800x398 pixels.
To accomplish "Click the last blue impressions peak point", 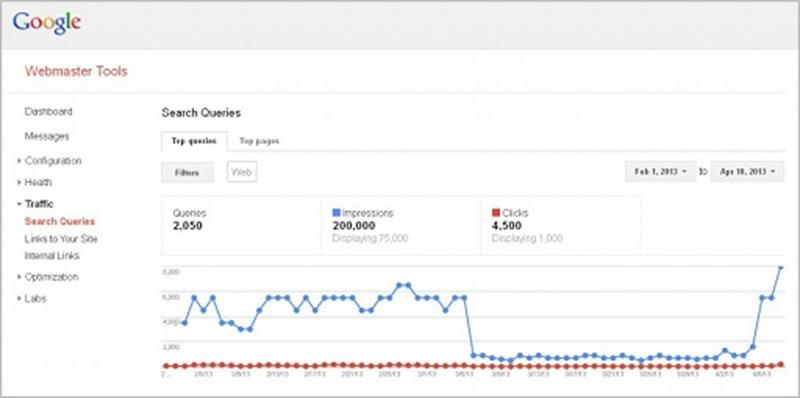I will [x=780, y=266].
